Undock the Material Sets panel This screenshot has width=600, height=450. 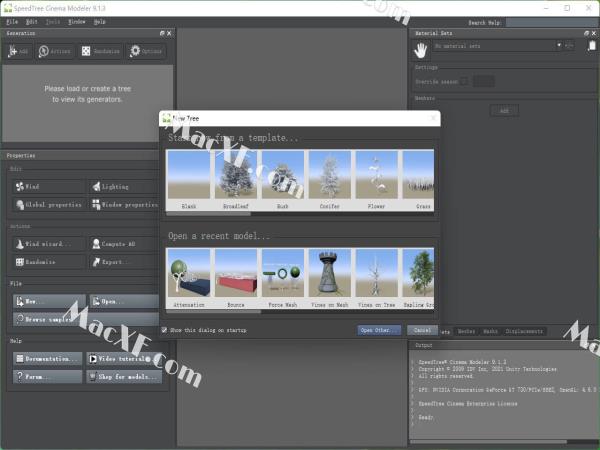[587, 33]
